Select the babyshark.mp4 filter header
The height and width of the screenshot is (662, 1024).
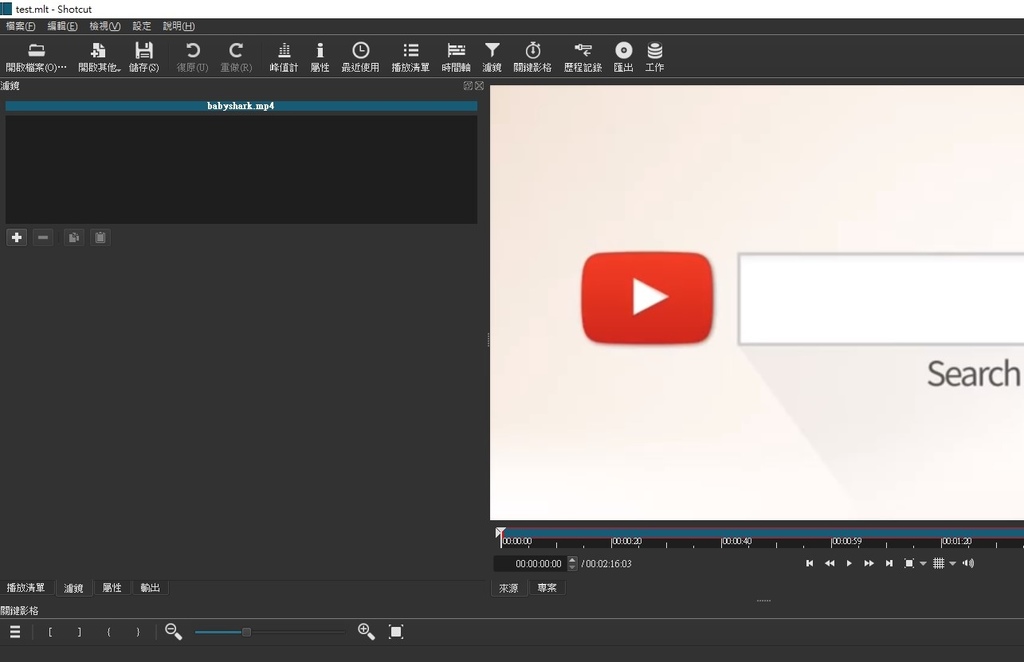241,106
